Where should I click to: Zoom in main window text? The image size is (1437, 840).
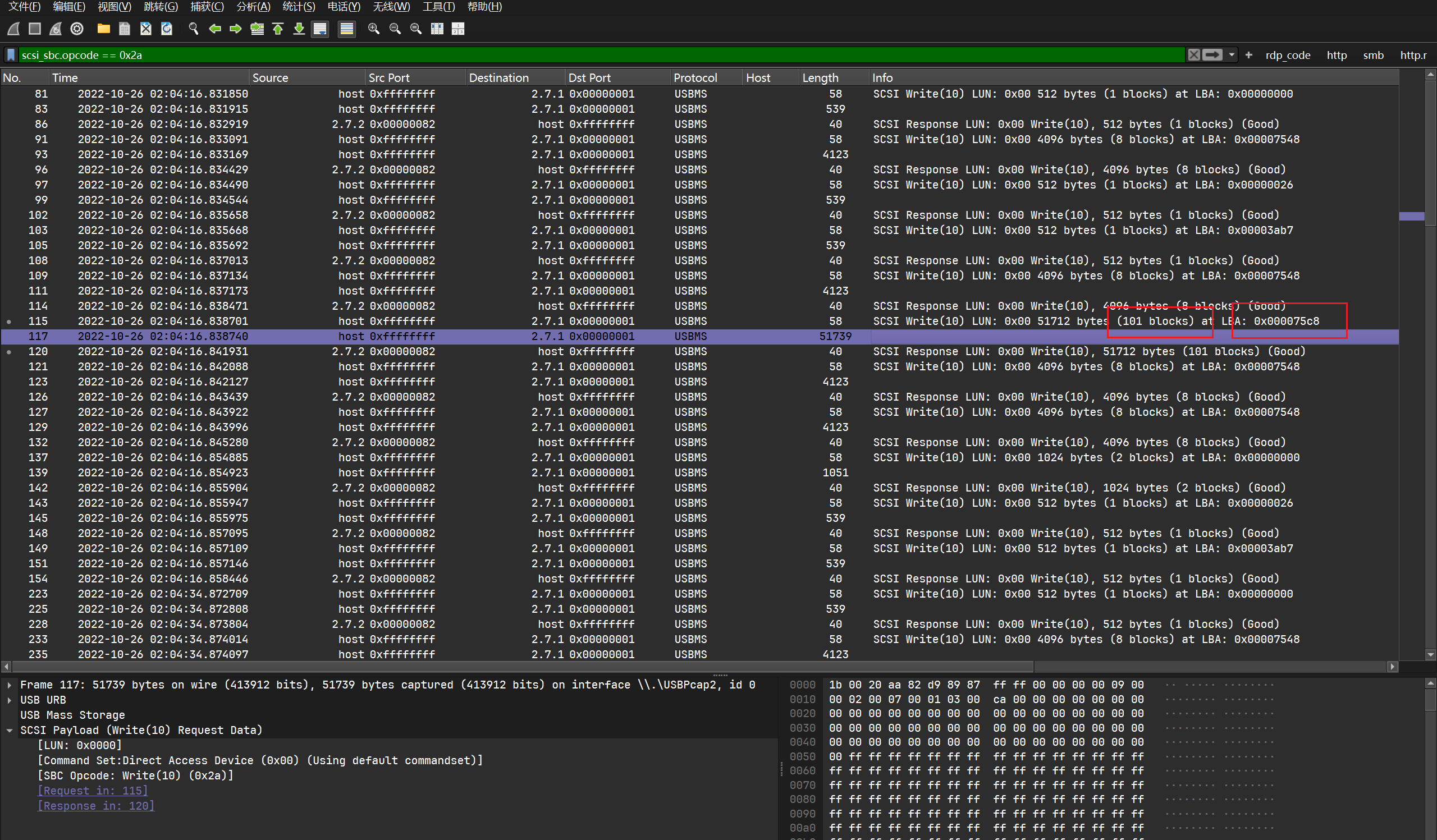[373, 29]
